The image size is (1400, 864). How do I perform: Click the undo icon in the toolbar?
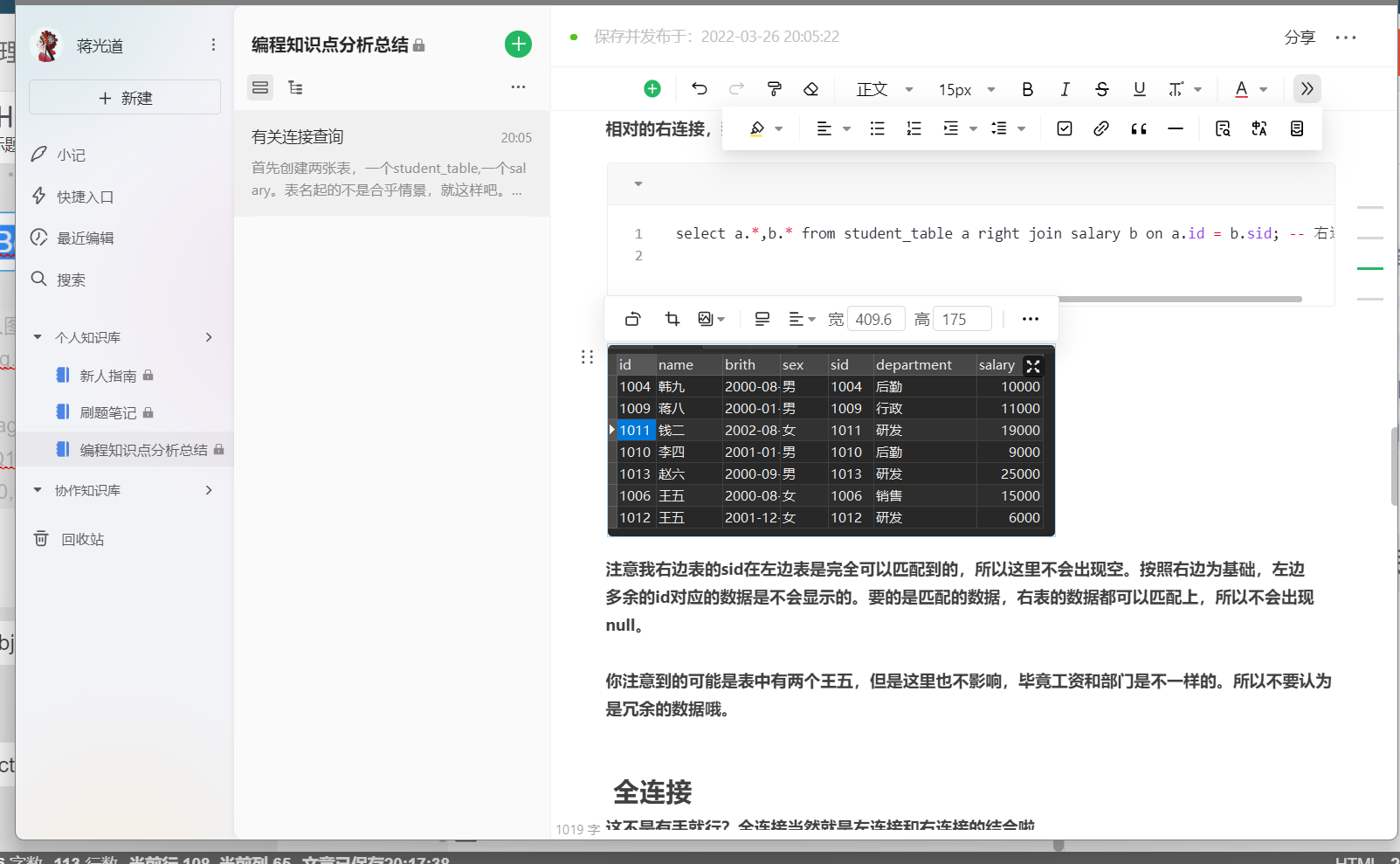tap(699, 88)
